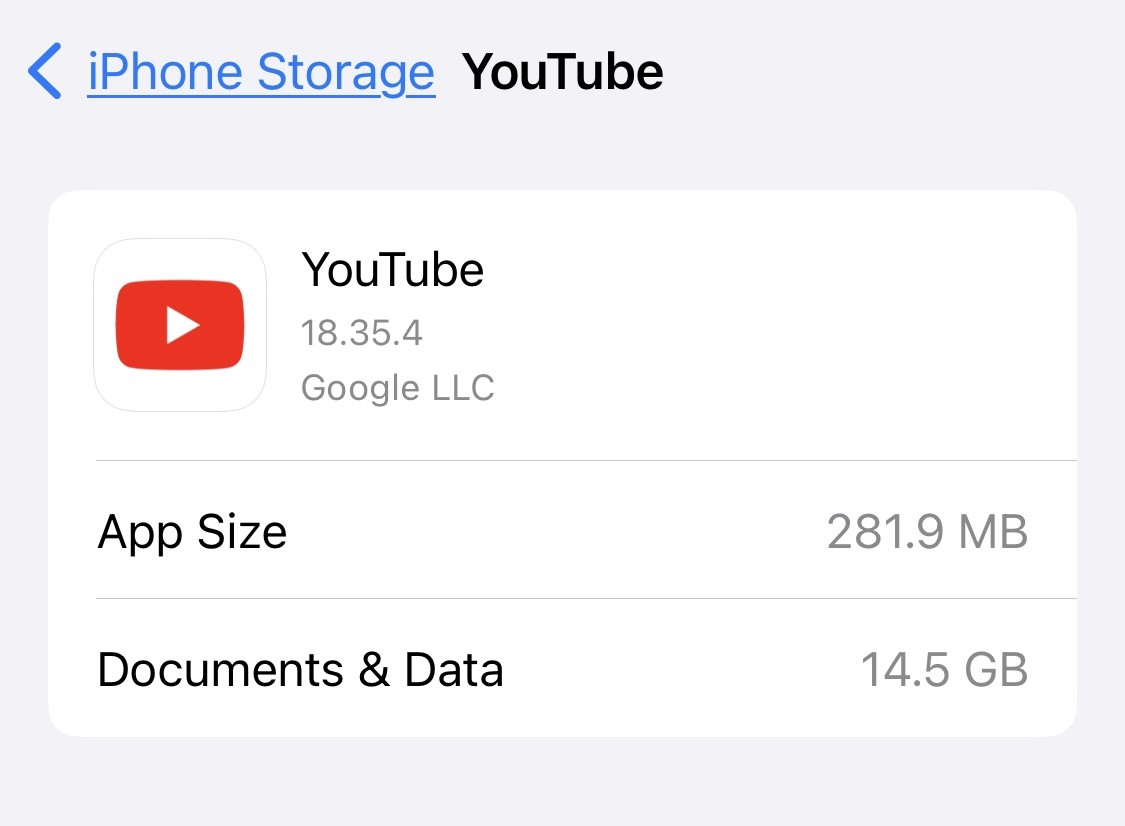This screenshot has height=826, width=1125.
Task: Click the word Storage in the back link
Action: pos(346,72)
